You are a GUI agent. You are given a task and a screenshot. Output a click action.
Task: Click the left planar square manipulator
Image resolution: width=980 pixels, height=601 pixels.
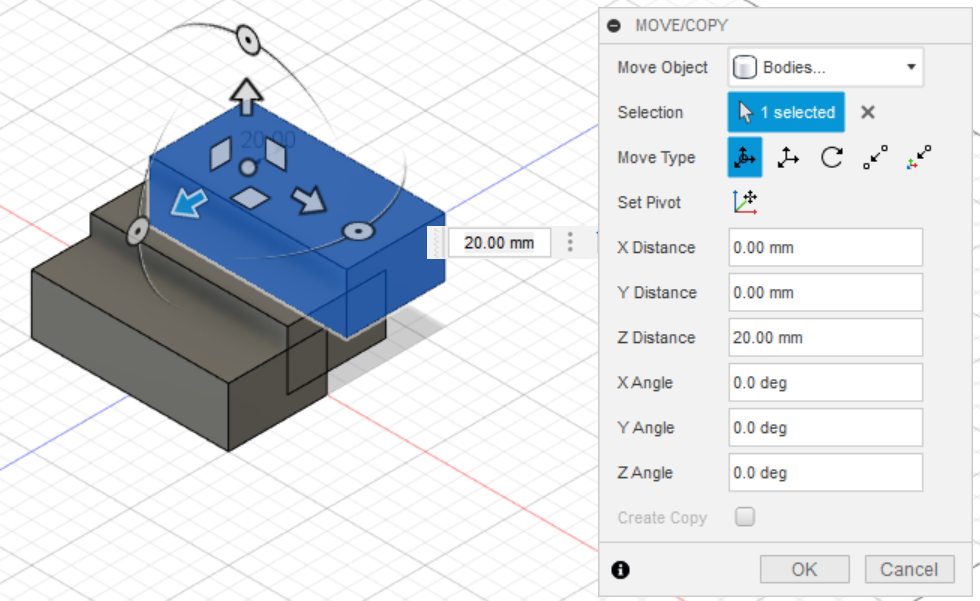(x=220, y=154)
